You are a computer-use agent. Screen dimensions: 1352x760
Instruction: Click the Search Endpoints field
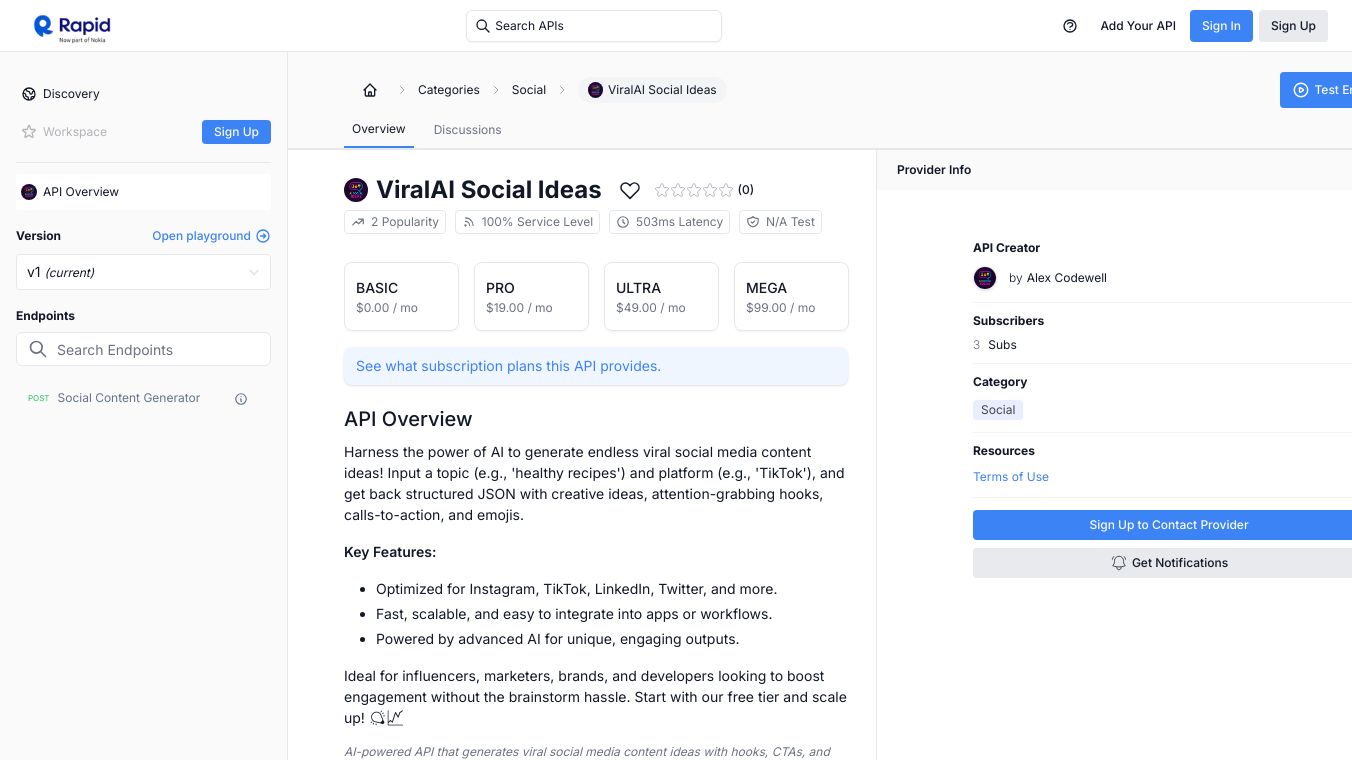143,350
